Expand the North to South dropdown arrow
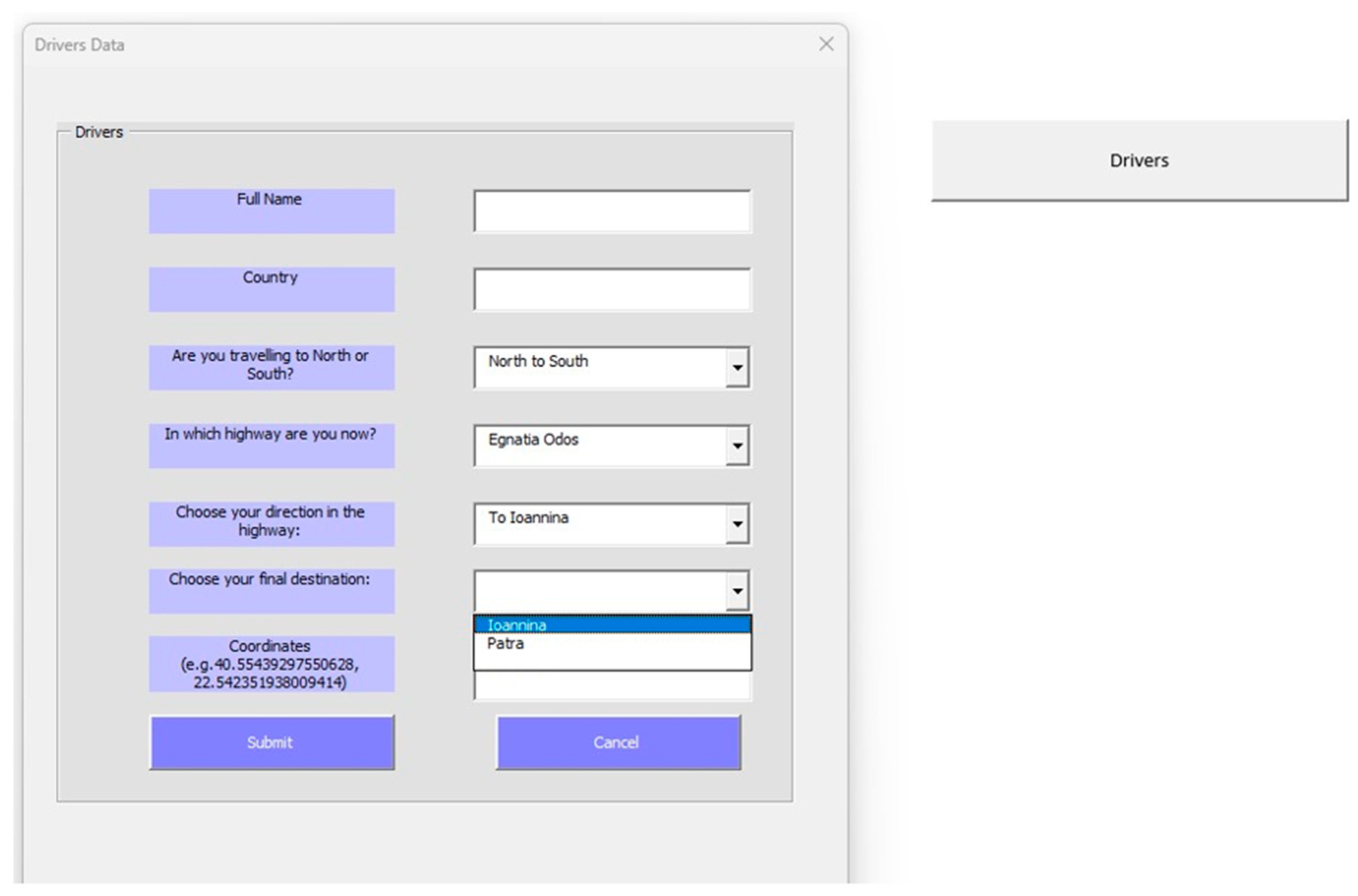Screen dimensions: 1358x896 click(x=737, y=367)
